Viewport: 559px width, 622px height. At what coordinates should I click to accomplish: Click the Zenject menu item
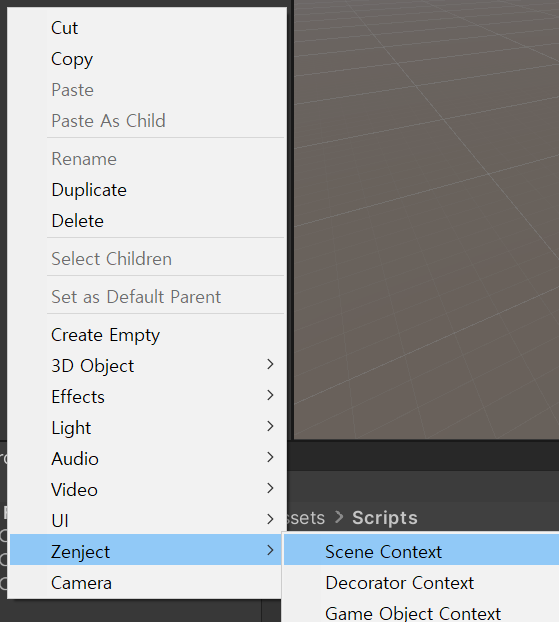147,550
